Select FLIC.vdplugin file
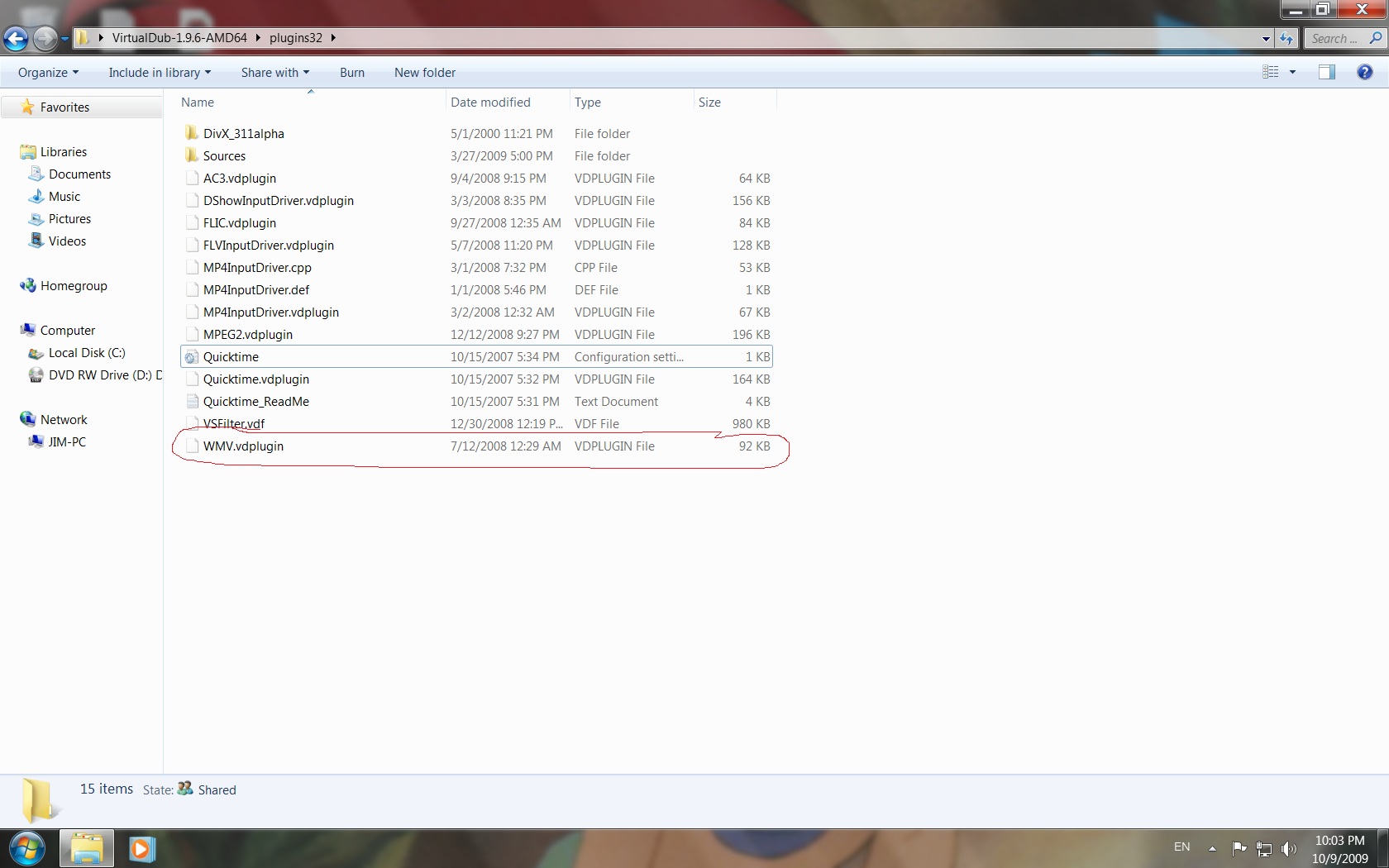 coord(476,223)
